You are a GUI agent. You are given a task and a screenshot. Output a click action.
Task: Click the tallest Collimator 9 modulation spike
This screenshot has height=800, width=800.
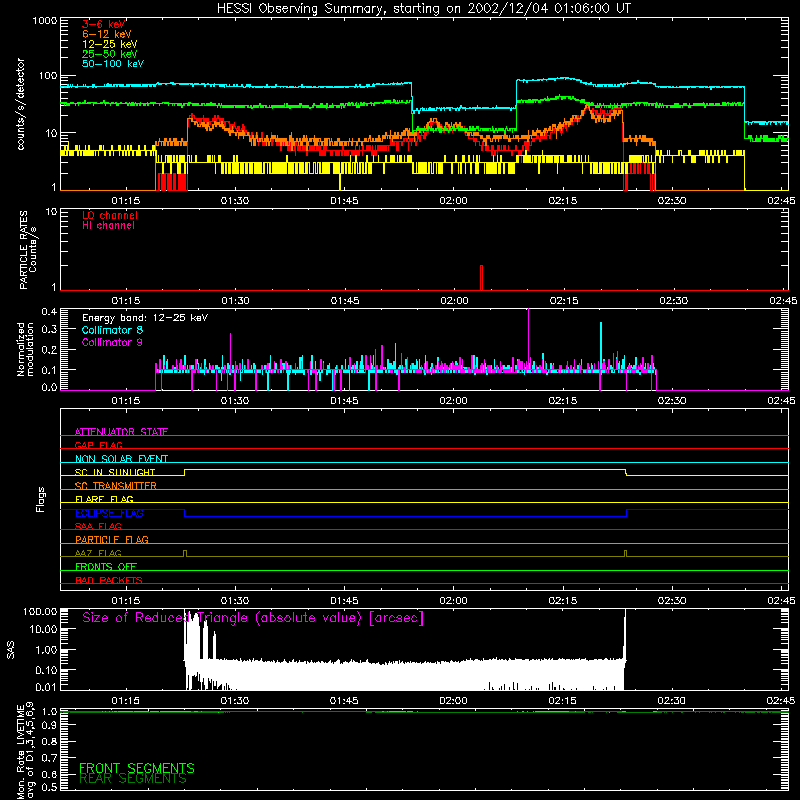[529, 339]
